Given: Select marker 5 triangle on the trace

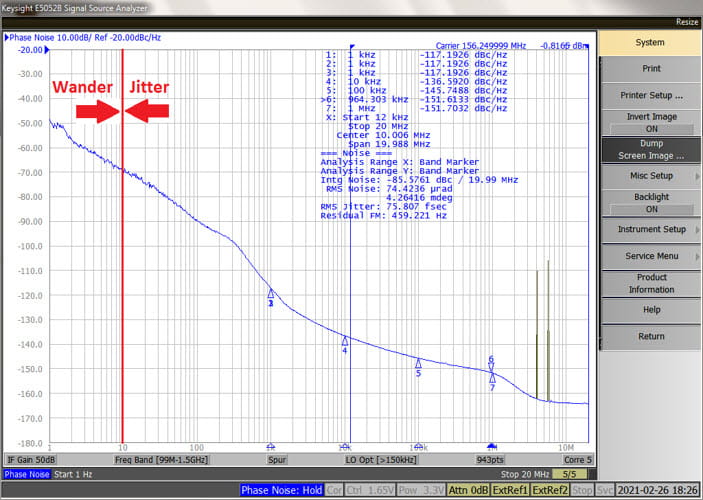Looking at the screenshot, I should tap(418, 363).
